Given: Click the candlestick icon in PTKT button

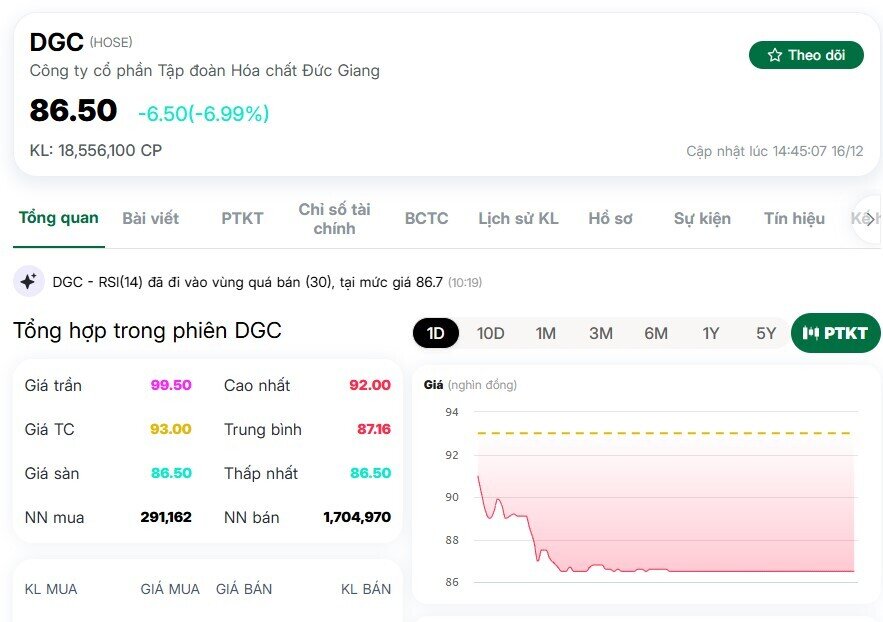Looking at the screenshot, I should point(811,333).
